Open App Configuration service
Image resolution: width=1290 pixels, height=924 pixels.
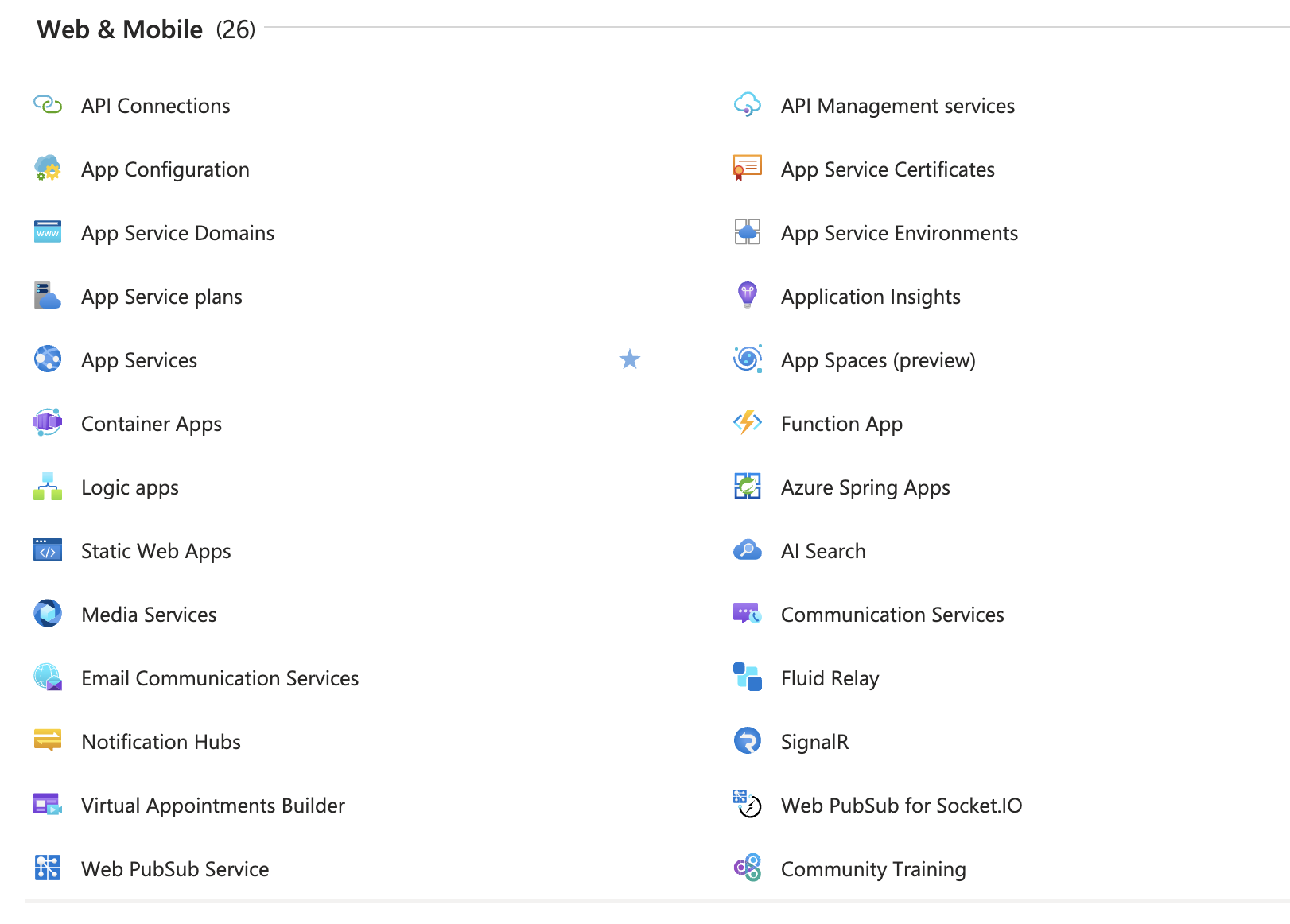click(165, 169)
